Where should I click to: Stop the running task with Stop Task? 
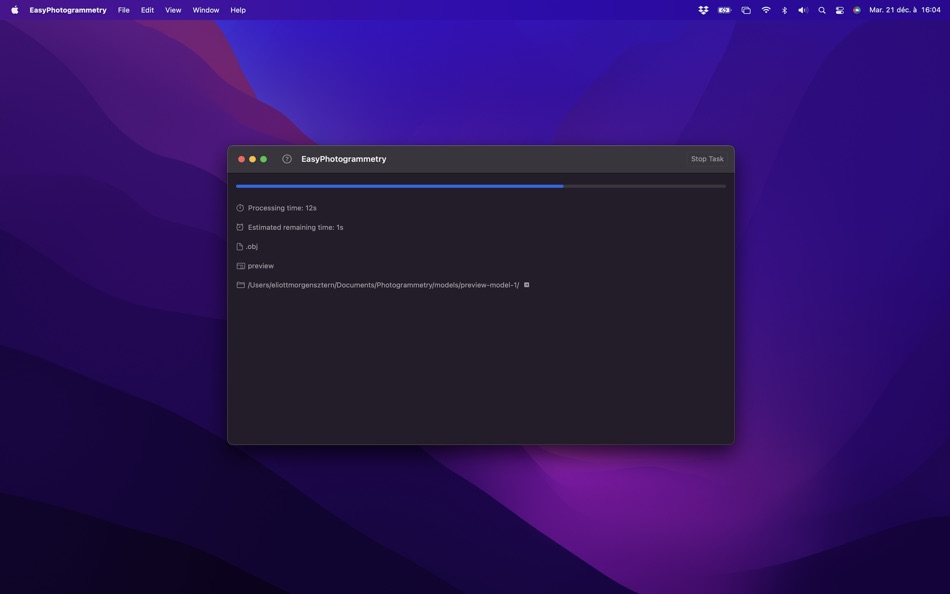click(x=707, y=159)
